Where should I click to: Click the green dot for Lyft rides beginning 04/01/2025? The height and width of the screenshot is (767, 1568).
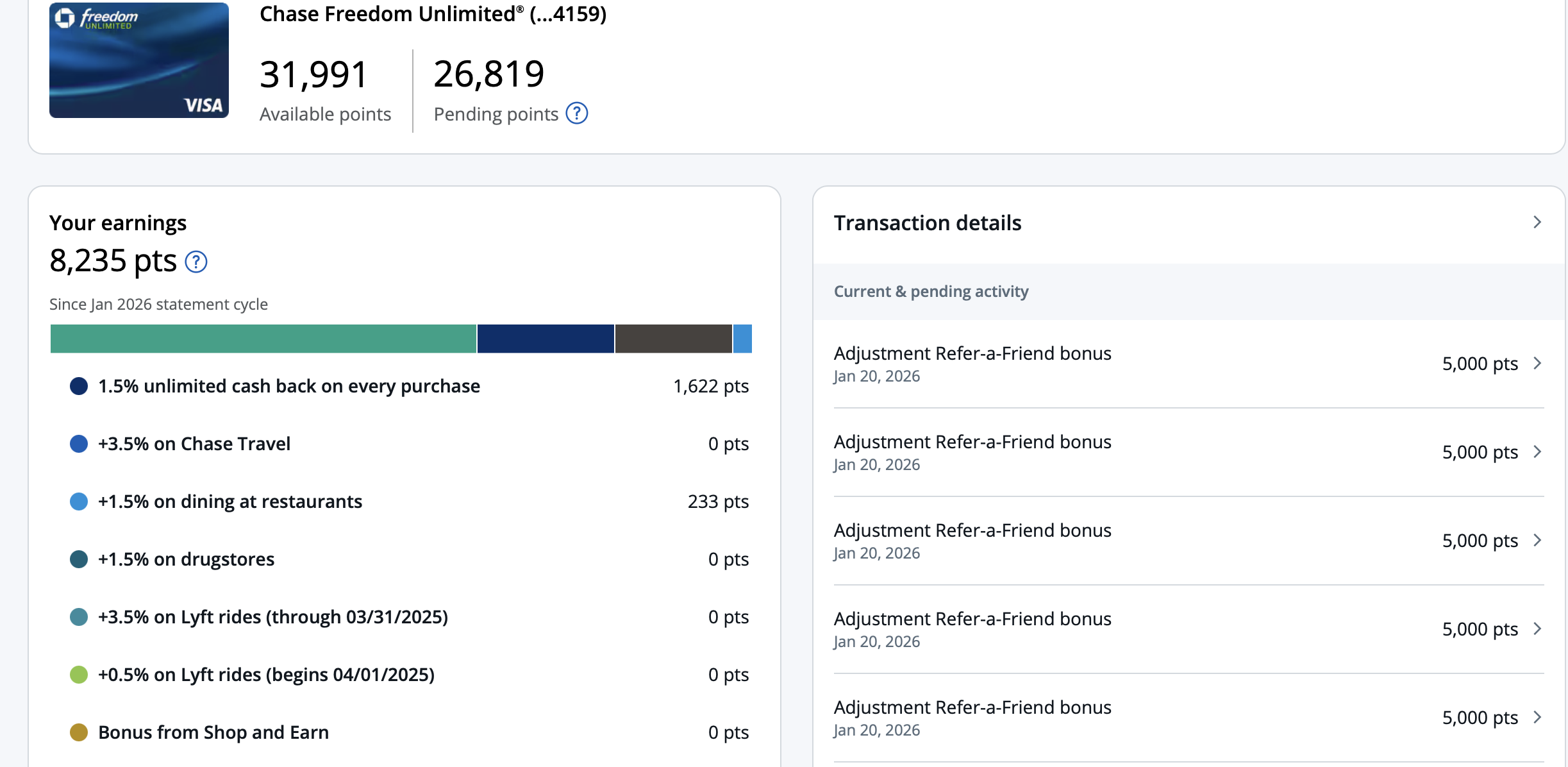79,675
